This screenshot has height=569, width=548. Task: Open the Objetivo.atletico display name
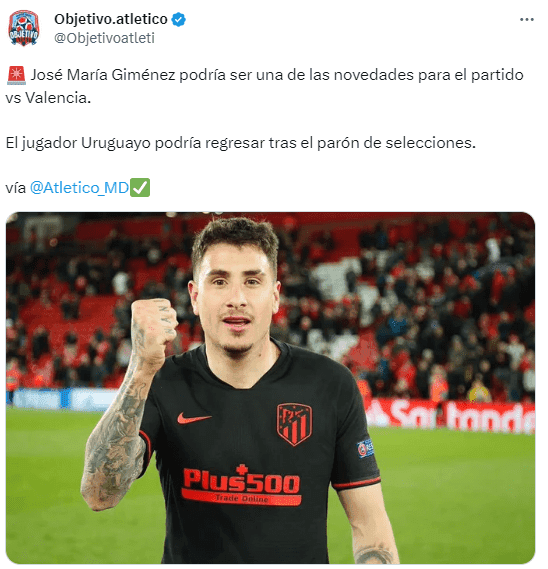pos(111,19)
